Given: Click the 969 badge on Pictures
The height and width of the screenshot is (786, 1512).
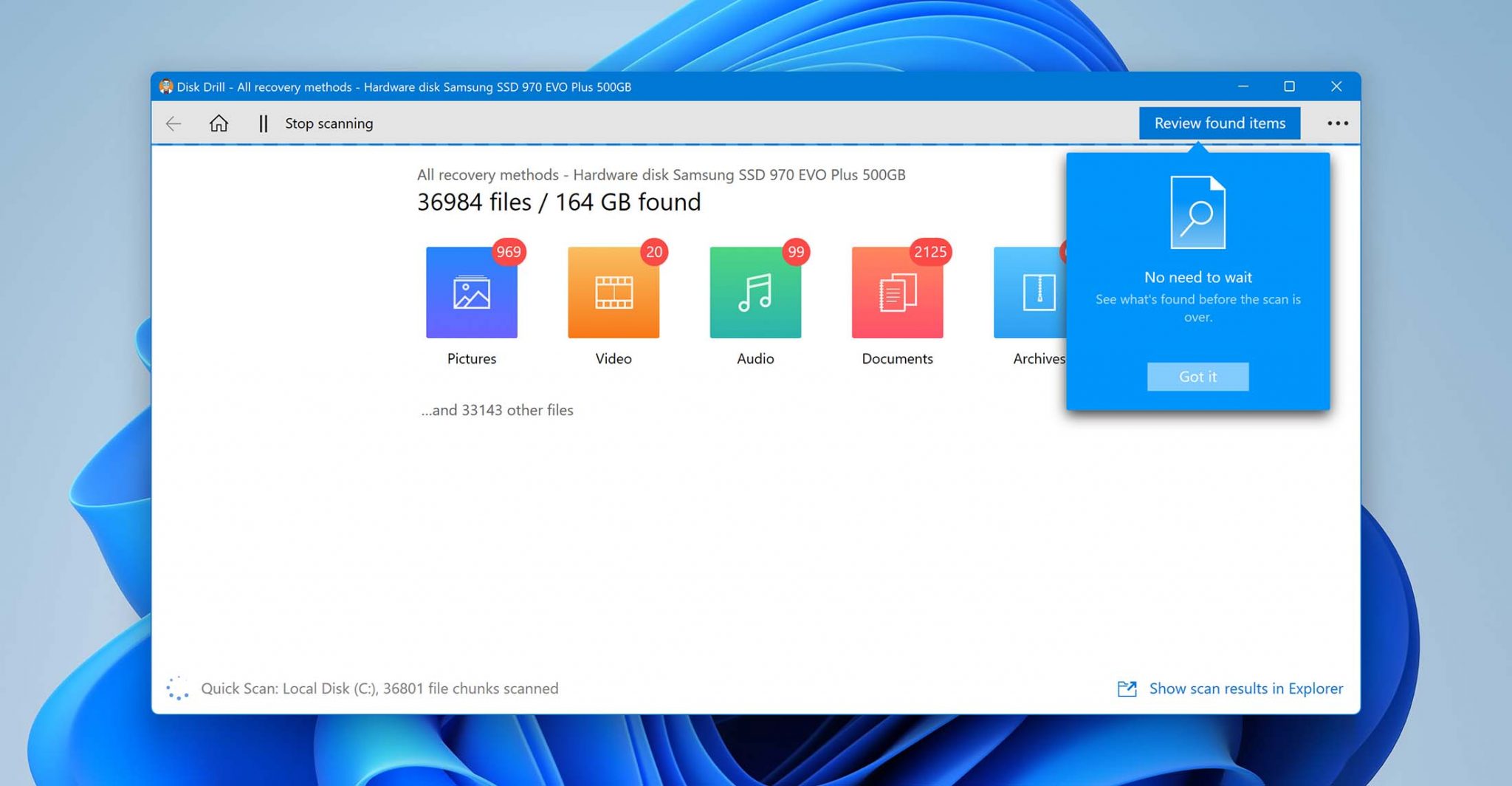Looking at the screenshot, I should tap(509, 252).
